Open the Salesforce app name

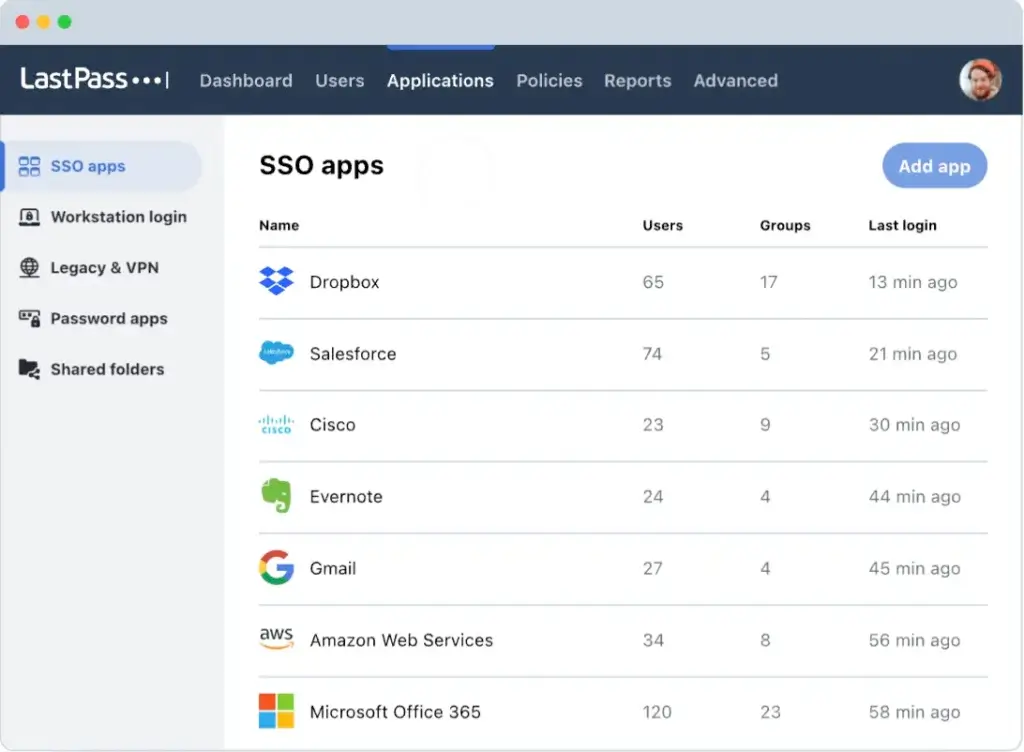point(353,354)
